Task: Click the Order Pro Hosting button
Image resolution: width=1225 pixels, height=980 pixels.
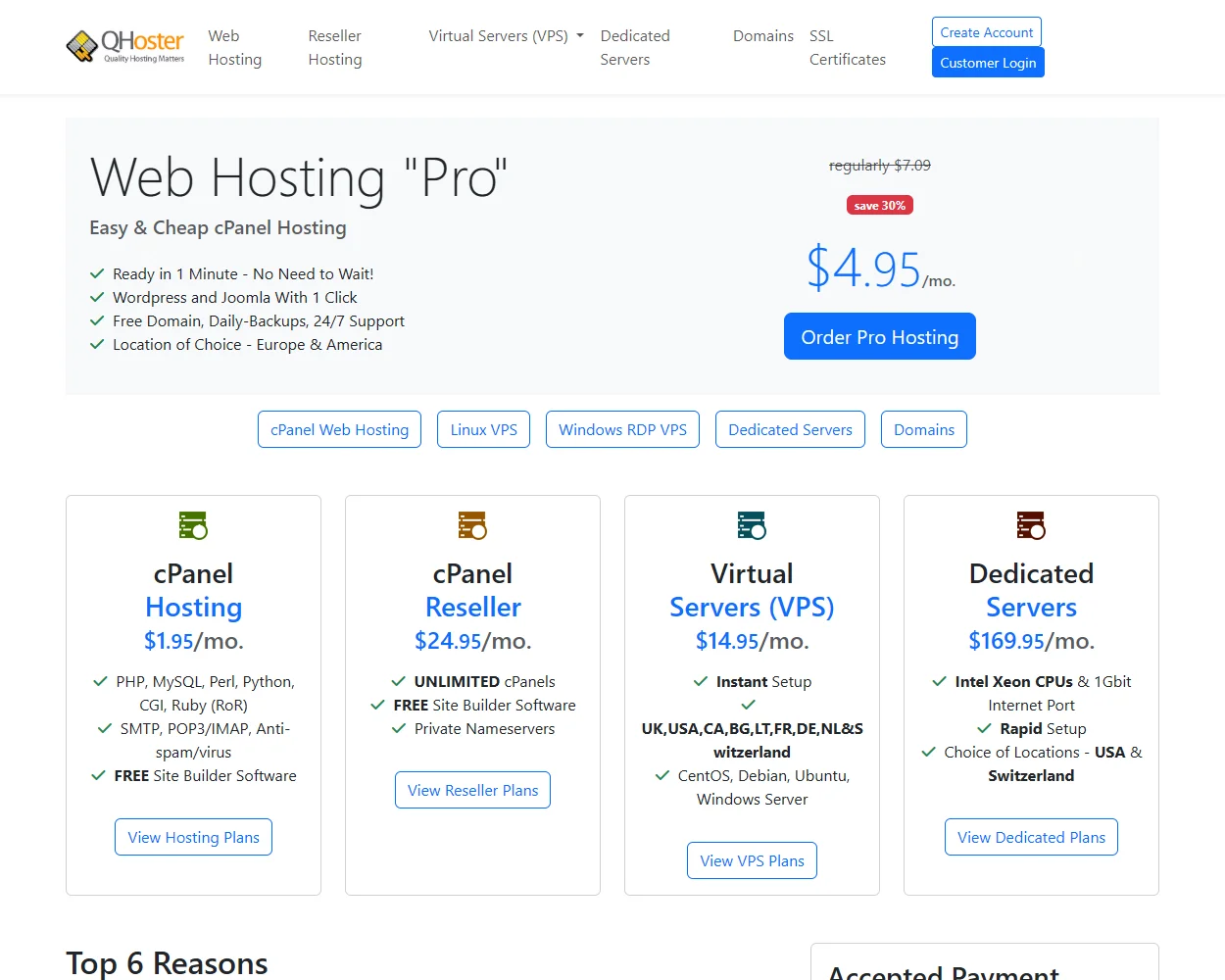Action: tap(879, 336)
